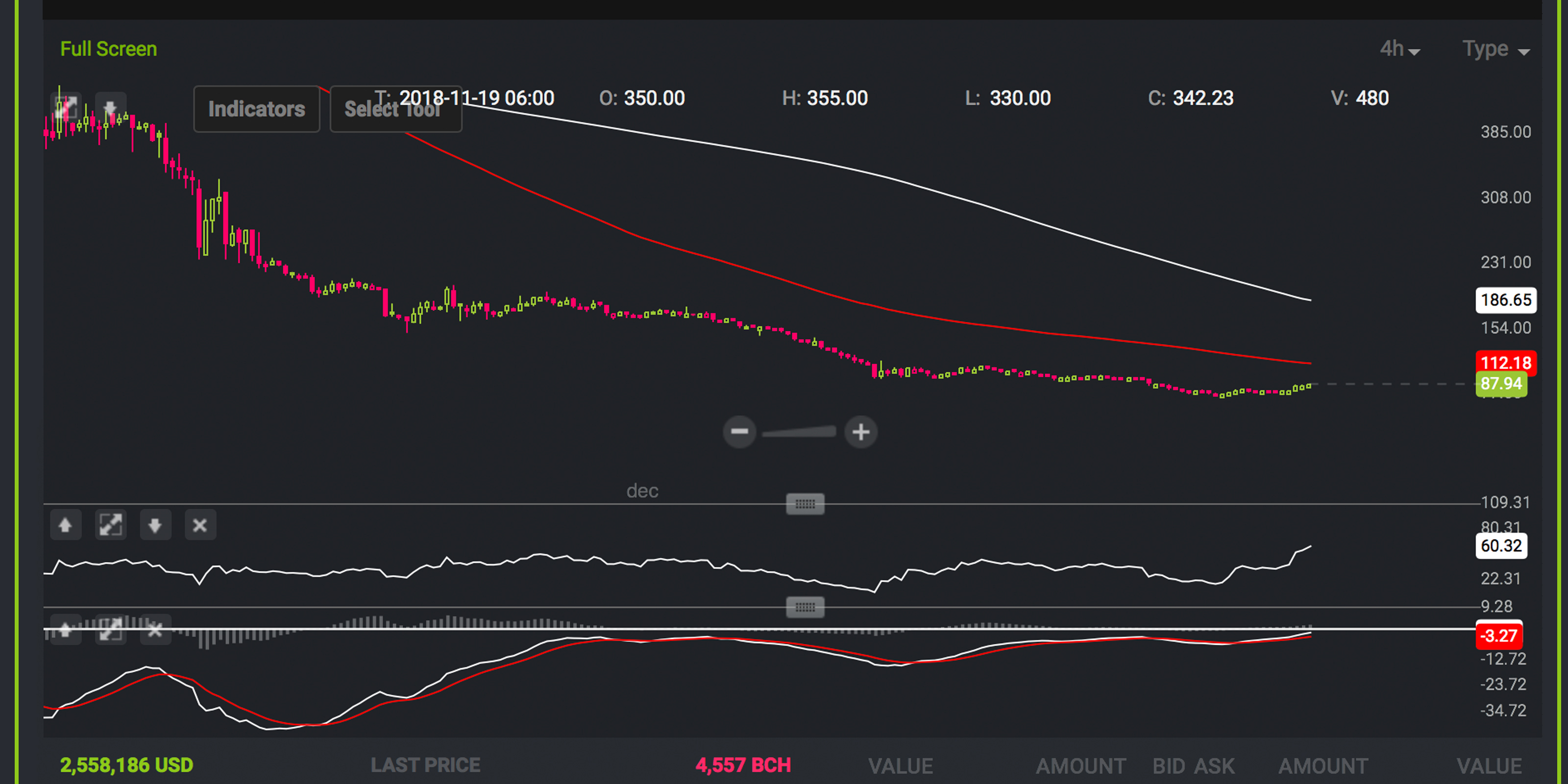Move main price chart panel down
Viewport: 1568px width, 784px height.
point(110,108)
